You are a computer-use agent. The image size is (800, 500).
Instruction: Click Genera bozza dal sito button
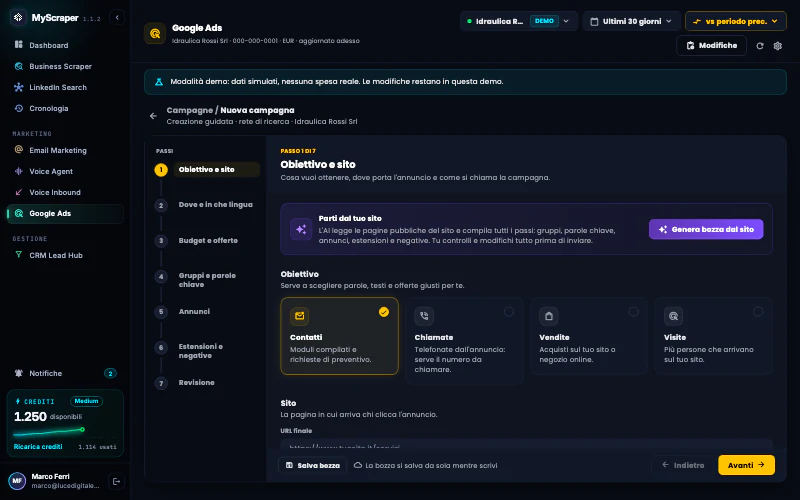pyautogui.click(x=706, y=229)
